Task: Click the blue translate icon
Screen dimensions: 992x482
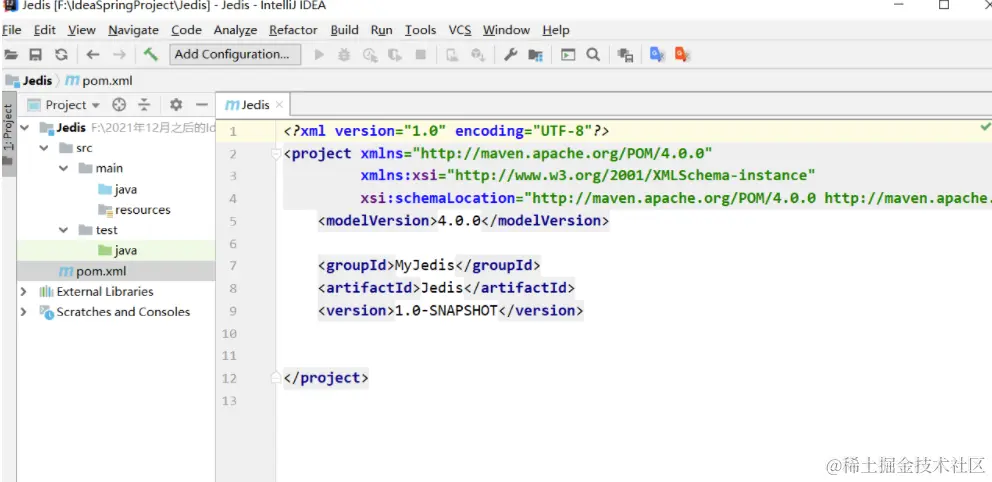Action: click(x=657, y=55)
